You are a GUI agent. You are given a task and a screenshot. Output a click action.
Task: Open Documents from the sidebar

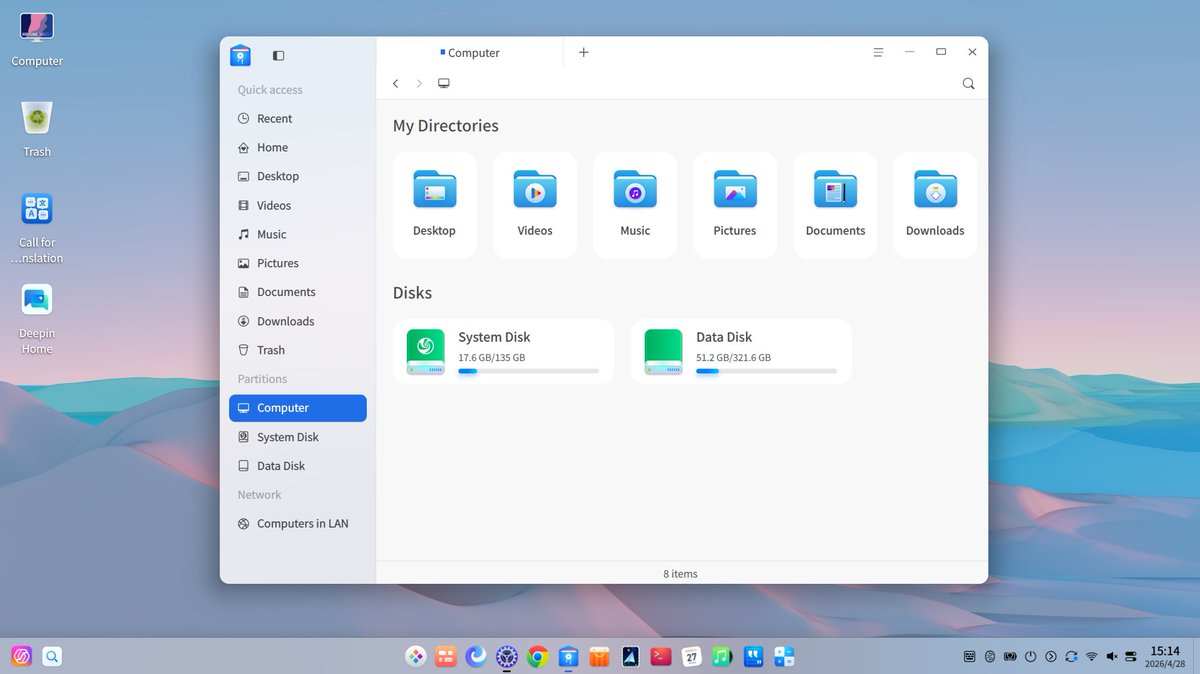(x=298, y=292)
